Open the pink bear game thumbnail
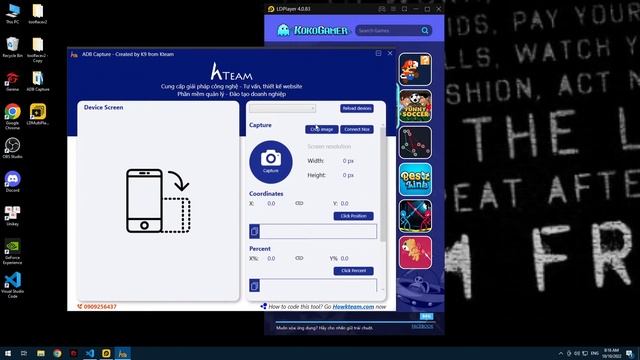The width and height of the screenshot is (640, 360). coord(415,252)
